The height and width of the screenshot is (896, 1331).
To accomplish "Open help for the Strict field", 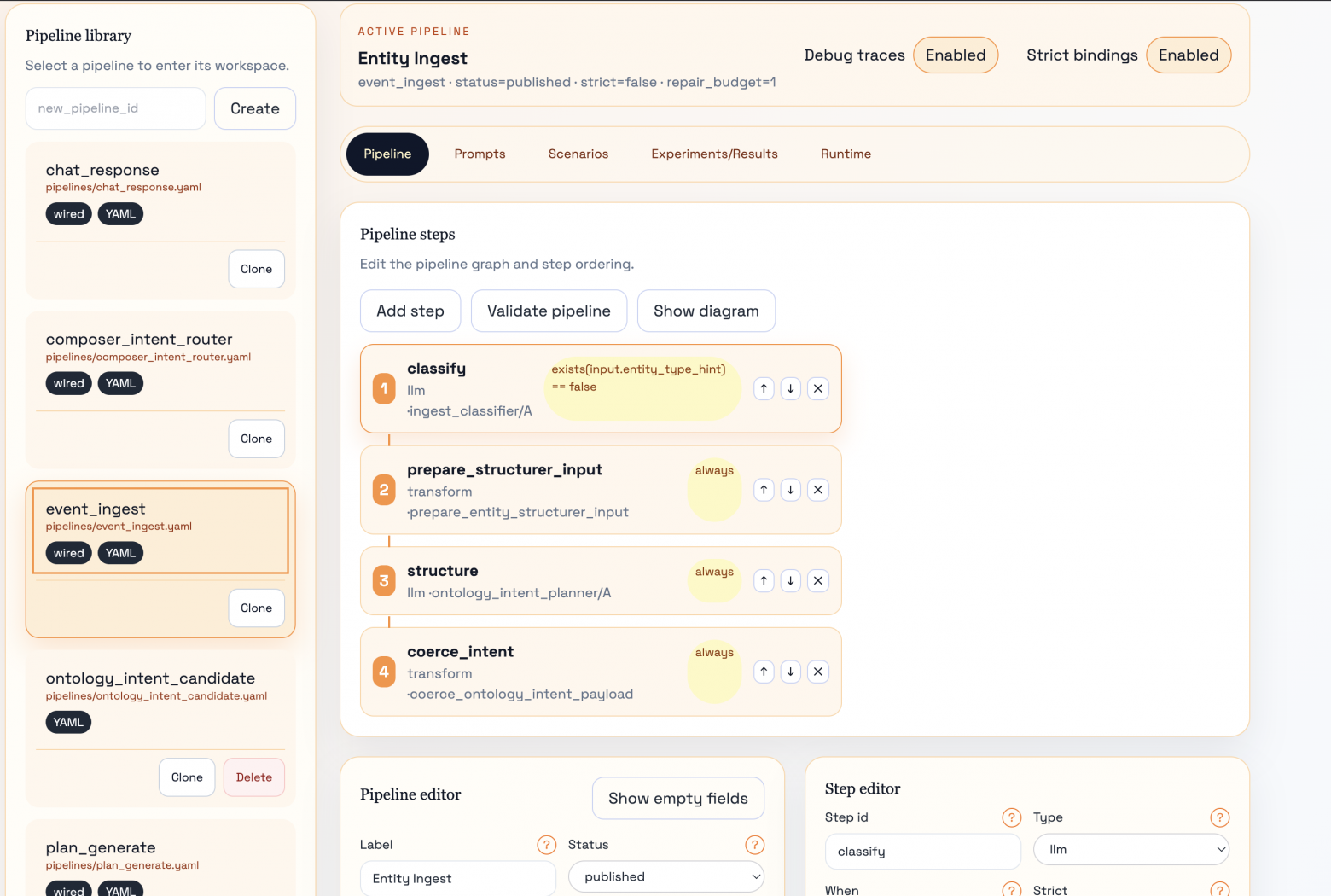I will (1219, 889).
